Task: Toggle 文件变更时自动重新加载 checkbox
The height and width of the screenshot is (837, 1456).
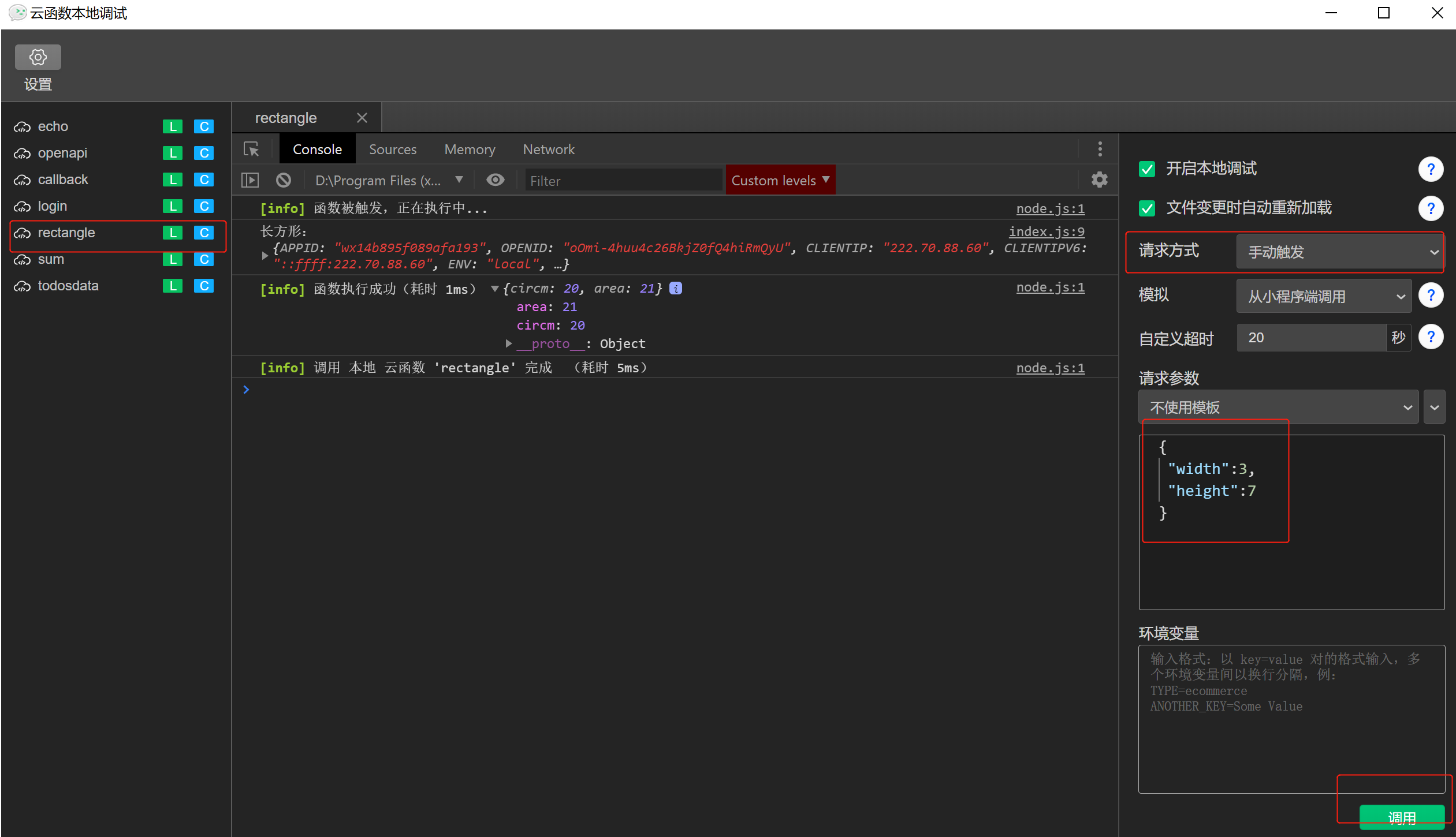Action: point(1147,208)
